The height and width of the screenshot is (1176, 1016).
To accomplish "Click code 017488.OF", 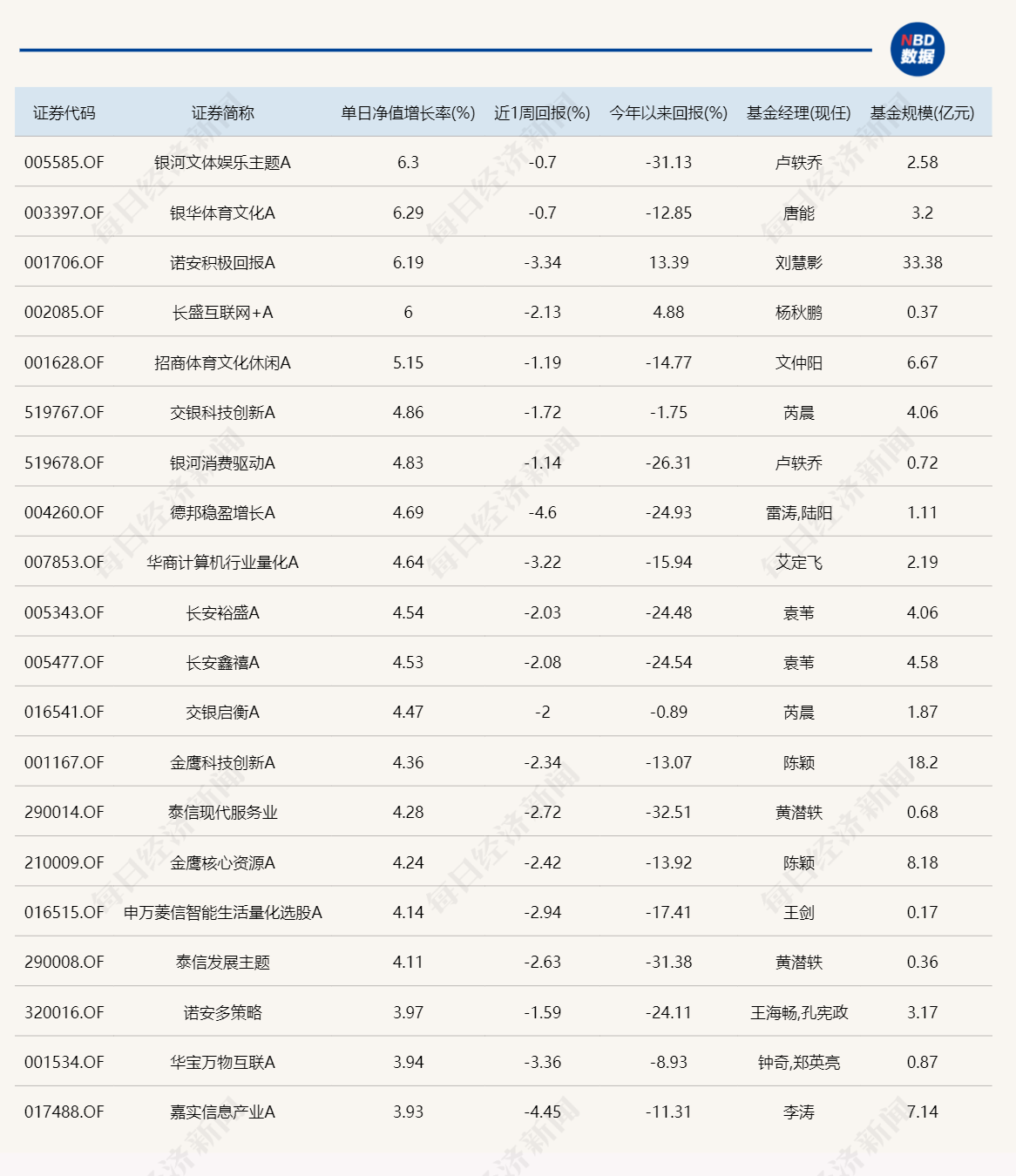I will [x=64, y=1112].
